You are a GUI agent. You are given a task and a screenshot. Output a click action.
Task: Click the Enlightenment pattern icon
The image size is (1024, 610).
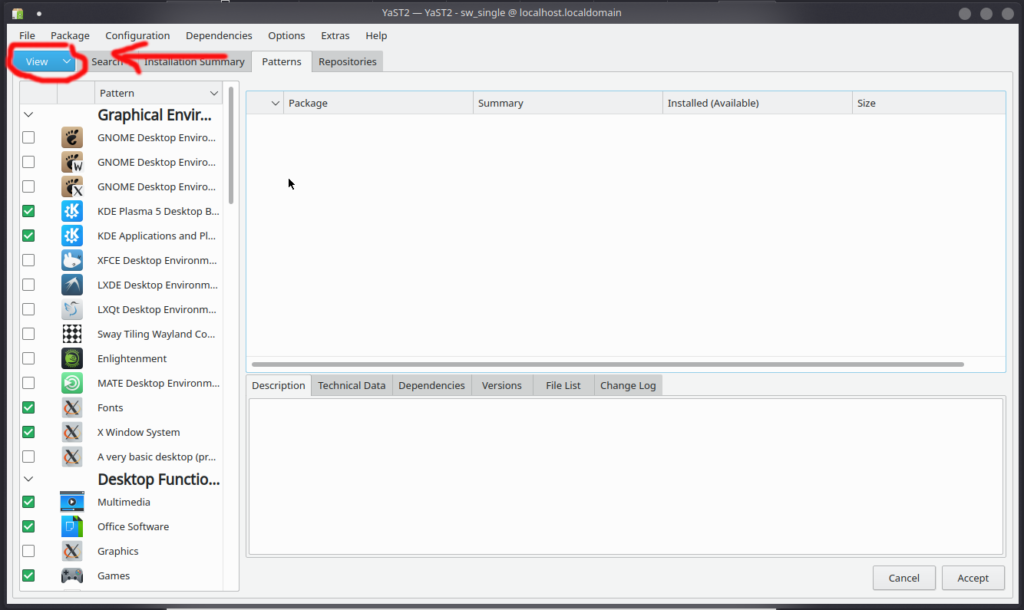point(72,359)
